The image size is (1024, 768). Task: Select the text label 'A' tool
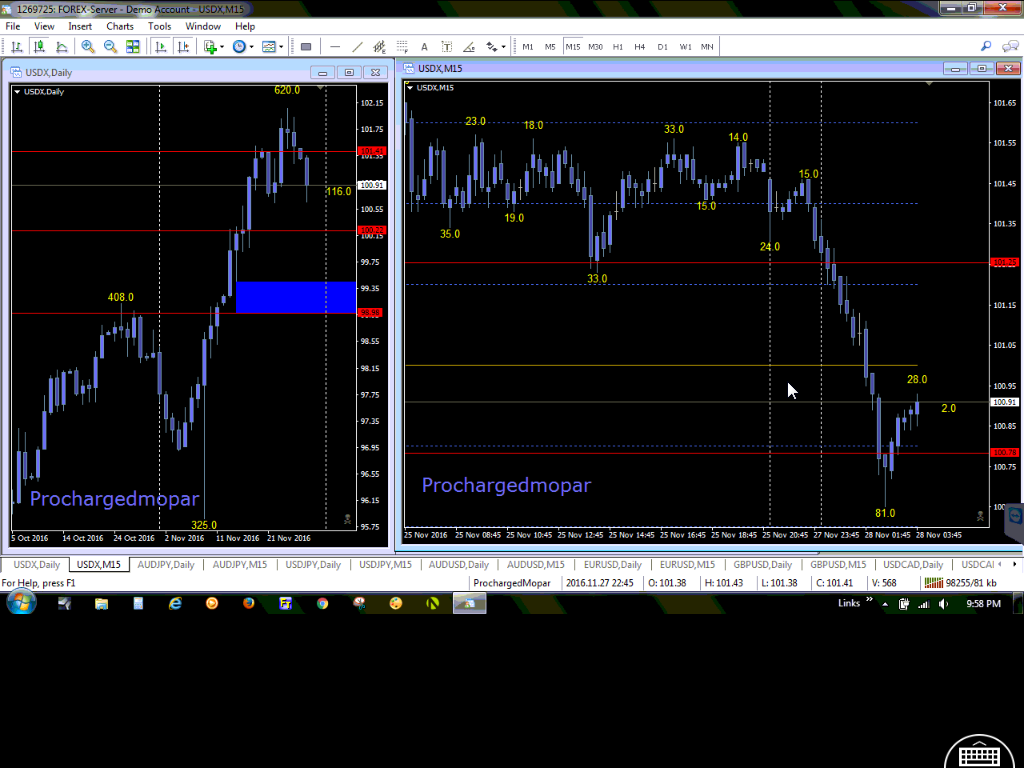coord(424,47)
